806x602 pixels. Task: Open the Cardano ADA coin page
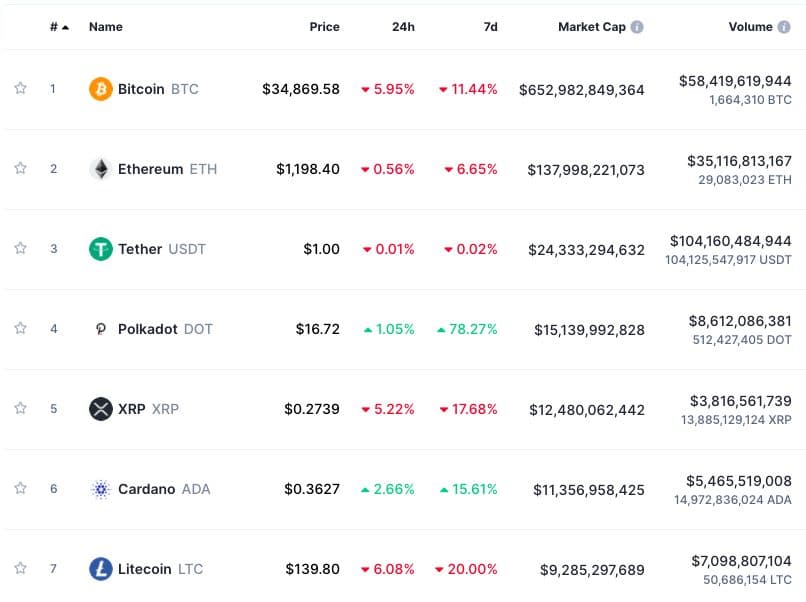click(x=164, y=489)
